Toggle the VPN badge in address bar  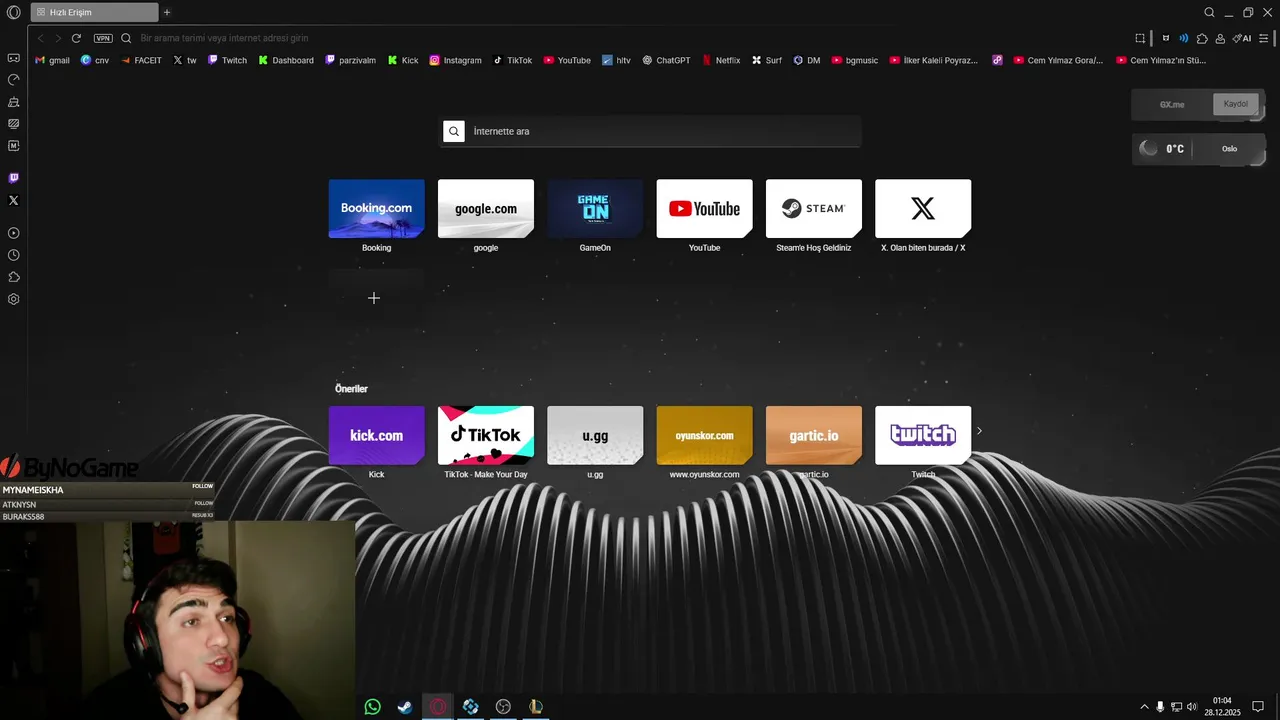tap(103, 38)
